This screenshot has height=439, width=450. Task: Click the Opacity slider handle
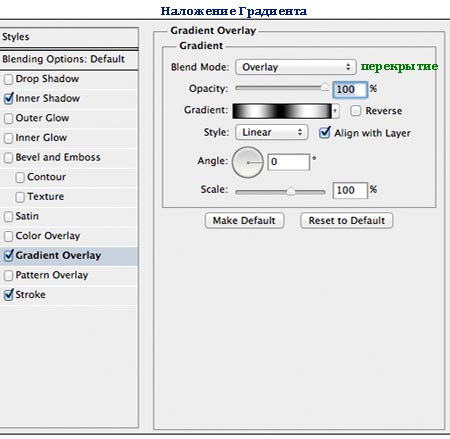[x=324, y=88]
